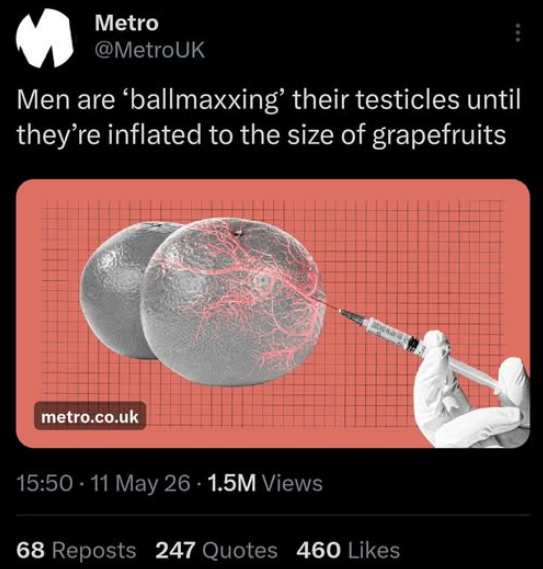Viewport: 543px width, 569px height.
Task: Open the grapefruit article preview card
Action: [273, 314]
